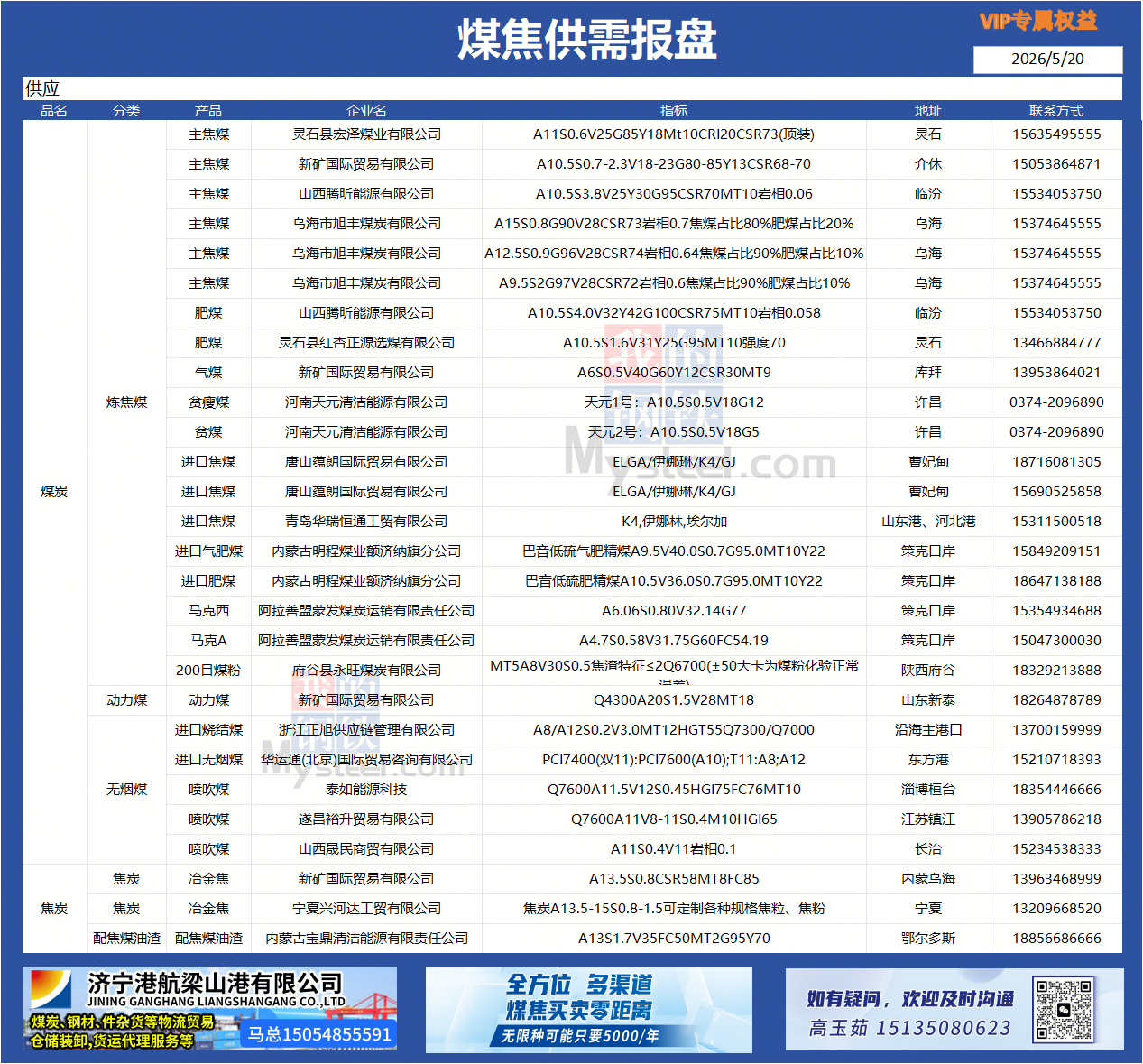
Task: Click the Jining Ganghang company logo
Action: [x=51, y=991]
